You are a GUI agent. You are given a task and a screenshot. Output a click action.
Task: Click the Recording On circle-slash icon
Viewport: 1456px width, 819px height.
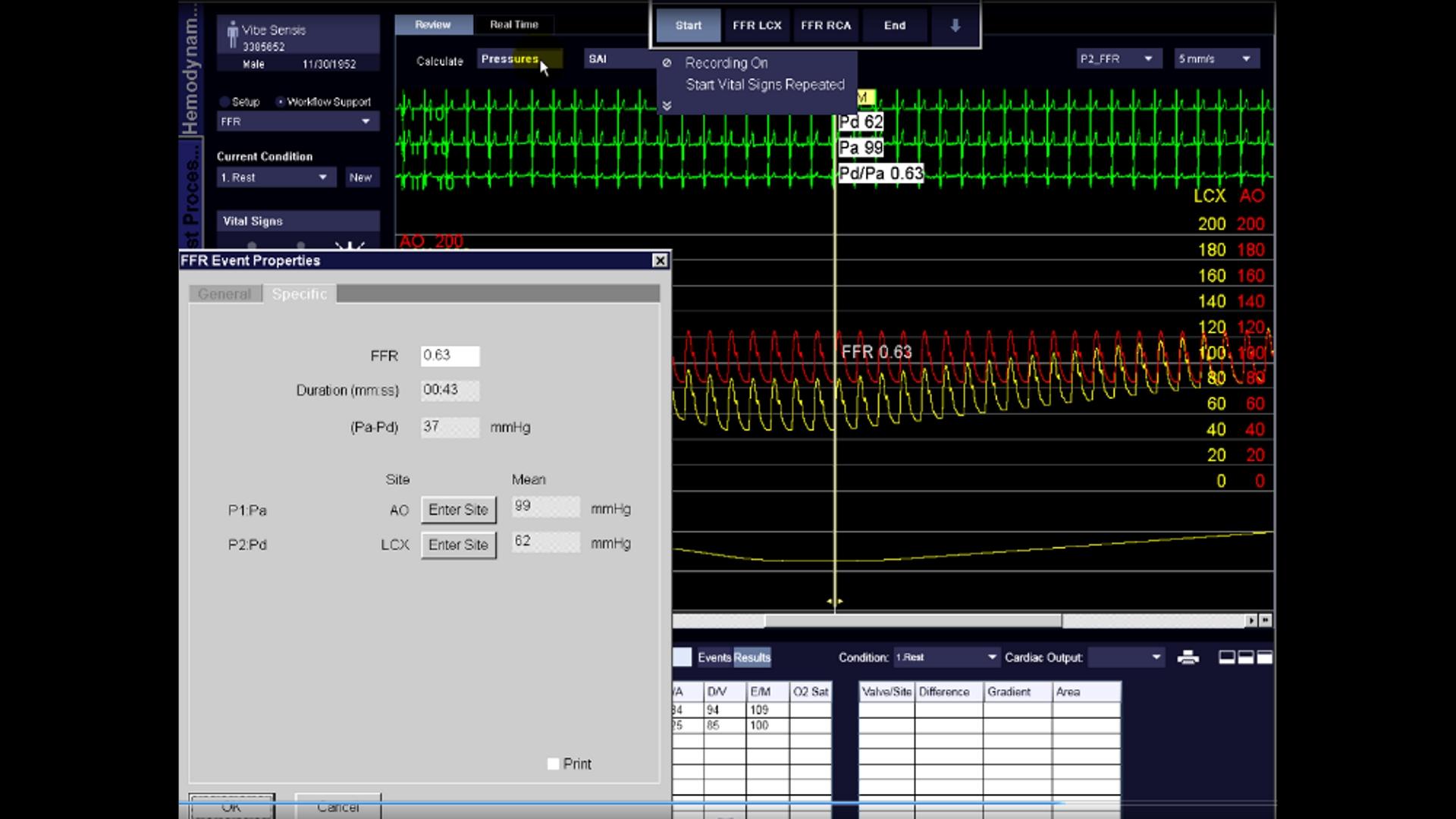click(x=666, y=63)
